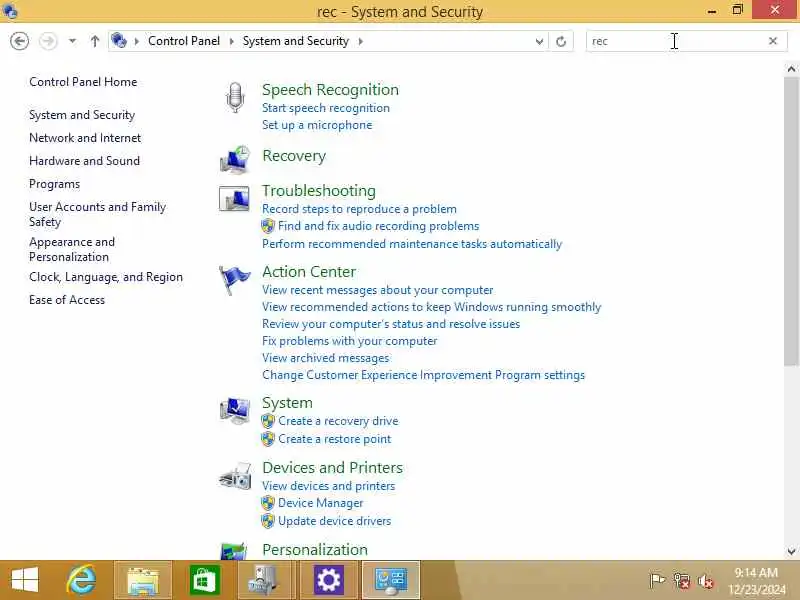Select System and Security in sidebar
This screenshot has width=800, height=600.
82,115
